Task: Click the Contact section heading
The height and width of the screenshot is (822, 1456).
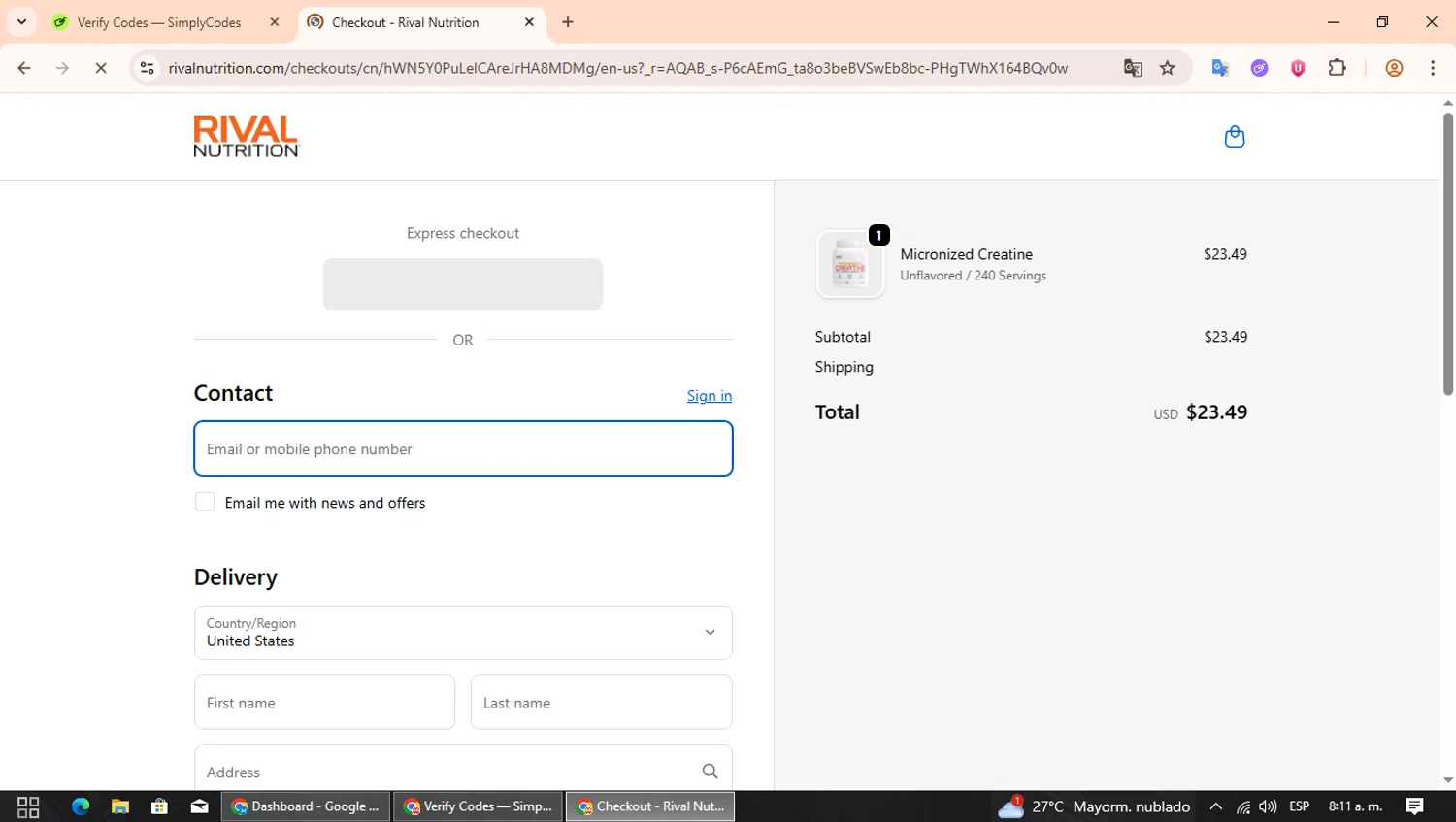Action: [x=233, y=393]
